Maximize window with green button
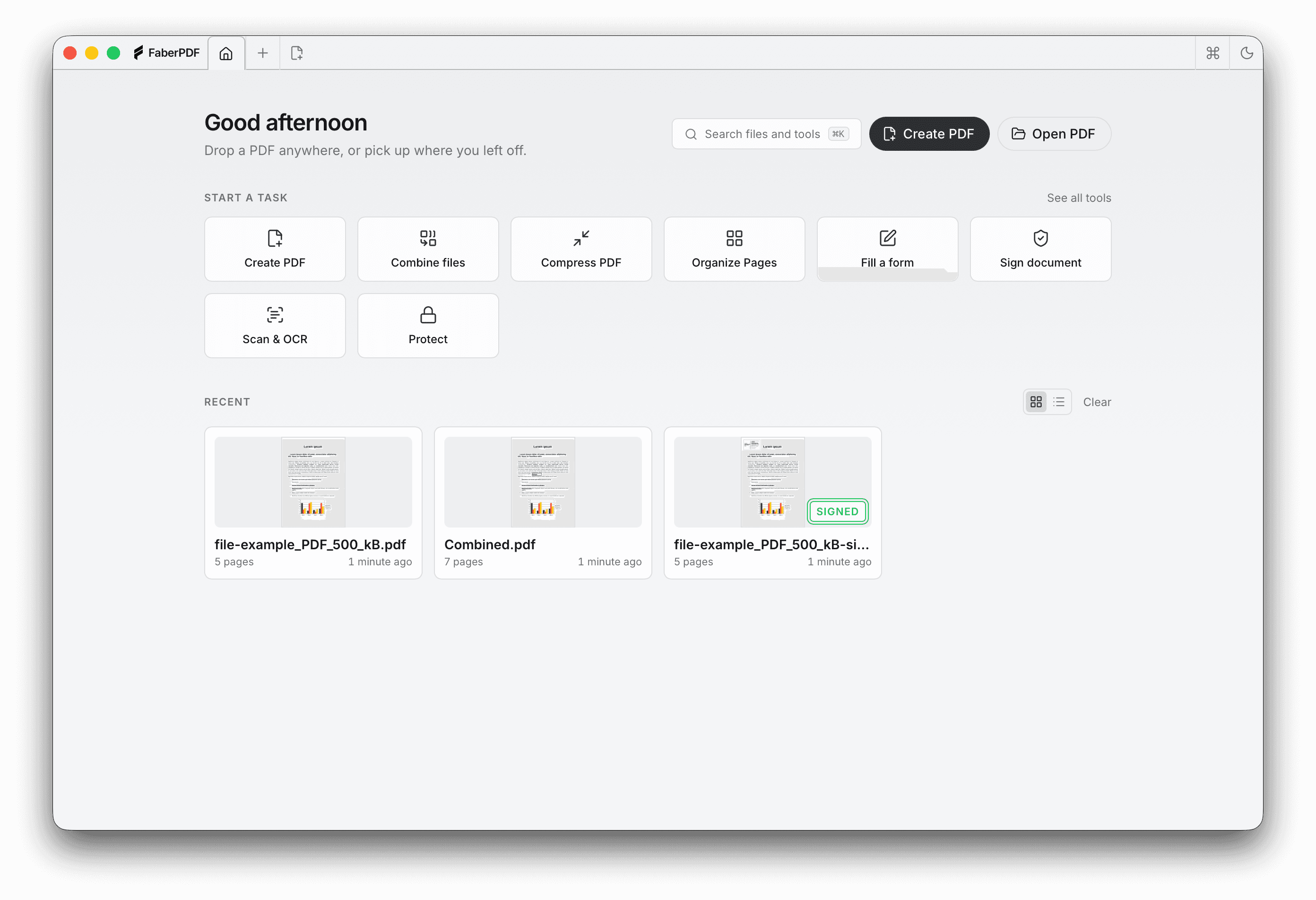Viewport: 1316px width, 900px height. tap(113, 52)
